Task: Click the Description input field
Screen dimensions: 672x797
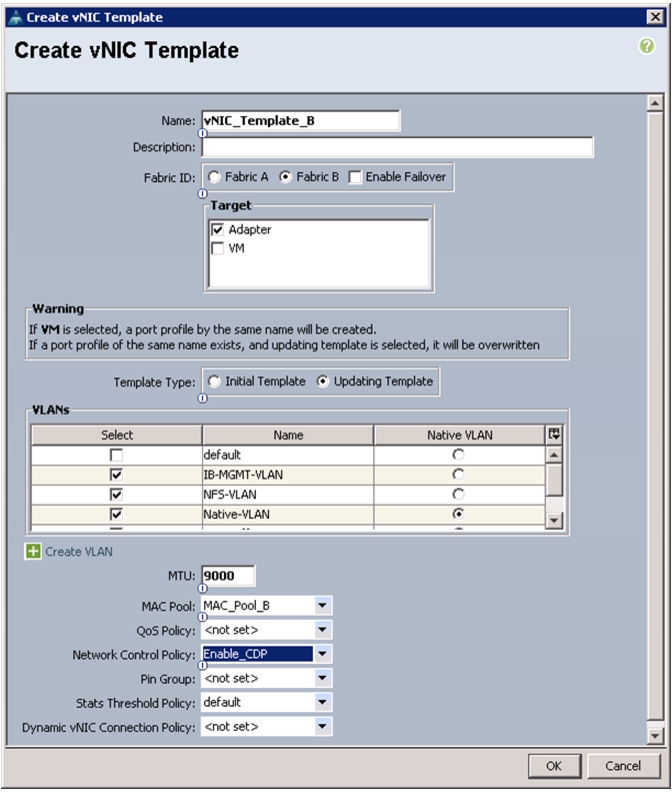Action: [x=397, y=147]
